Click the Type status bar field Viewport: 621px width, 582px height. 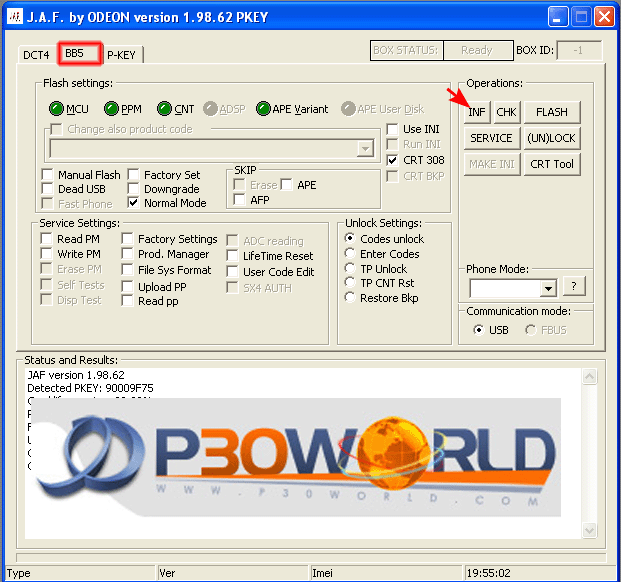[x=80, y=573]
